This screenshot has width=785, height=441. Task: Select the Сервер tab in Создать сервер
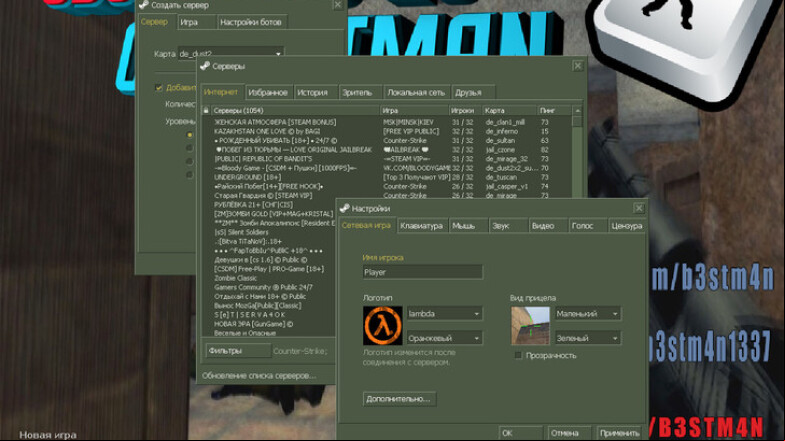coord(155,22)
